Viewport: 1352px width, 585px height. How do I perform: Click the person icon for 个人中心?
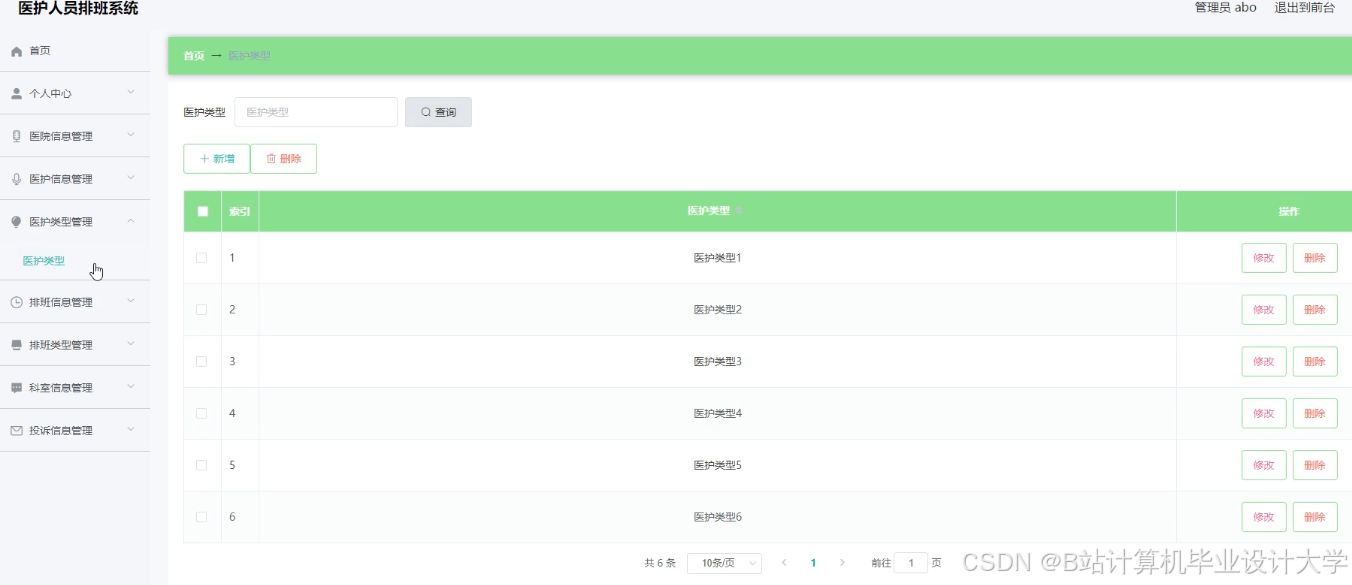pos(16,94)
